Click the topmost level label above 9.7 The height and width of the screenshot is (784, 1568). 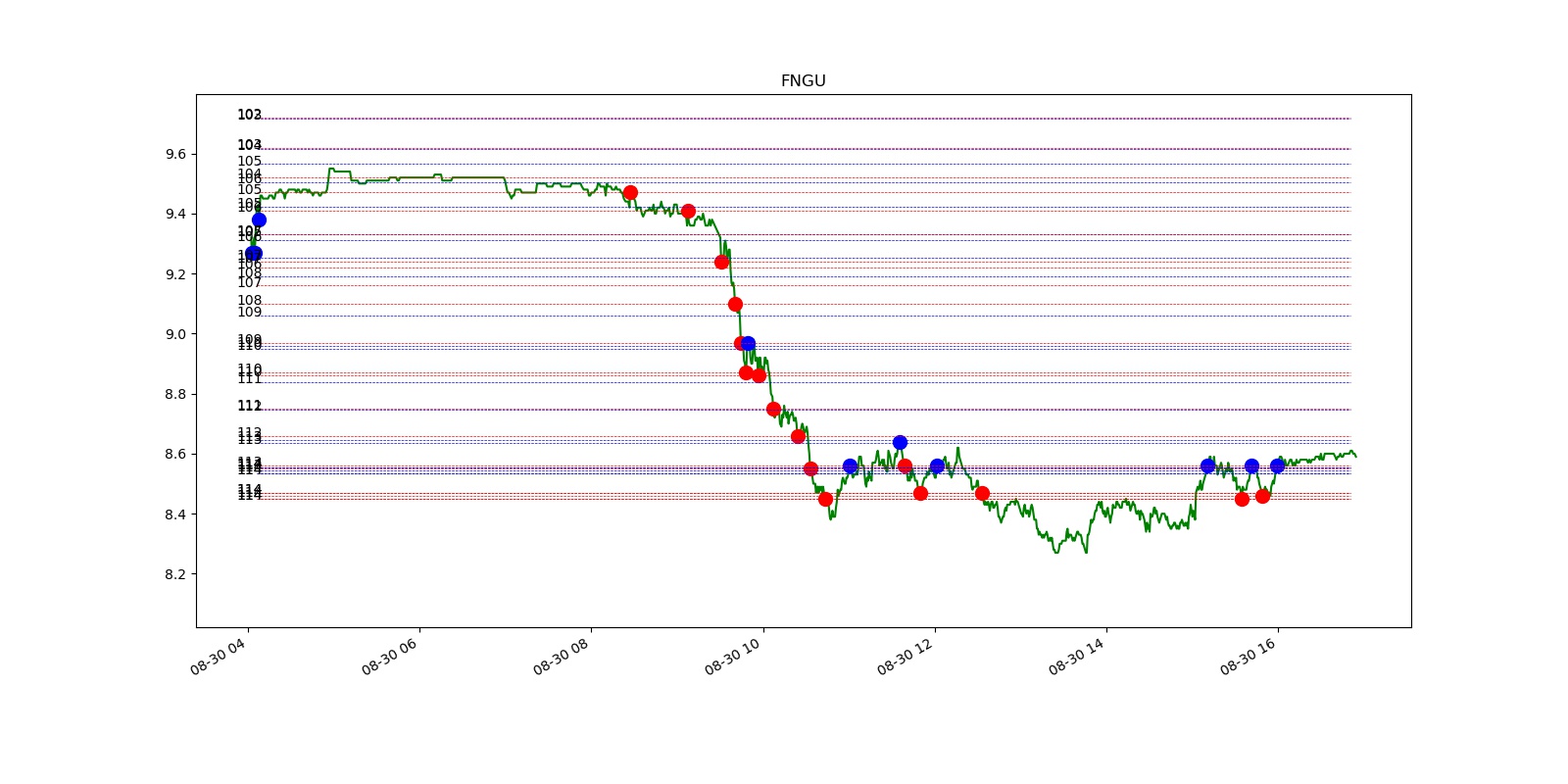point(250,115)
